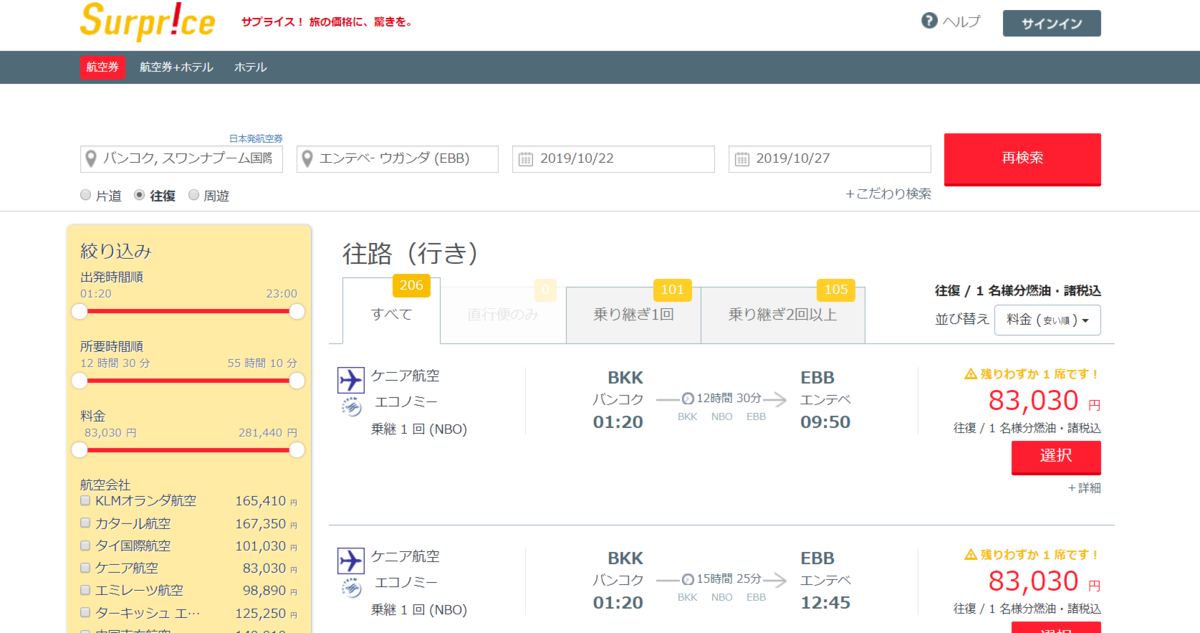Switch to the ホテル tab

click(x=250, y=67)
